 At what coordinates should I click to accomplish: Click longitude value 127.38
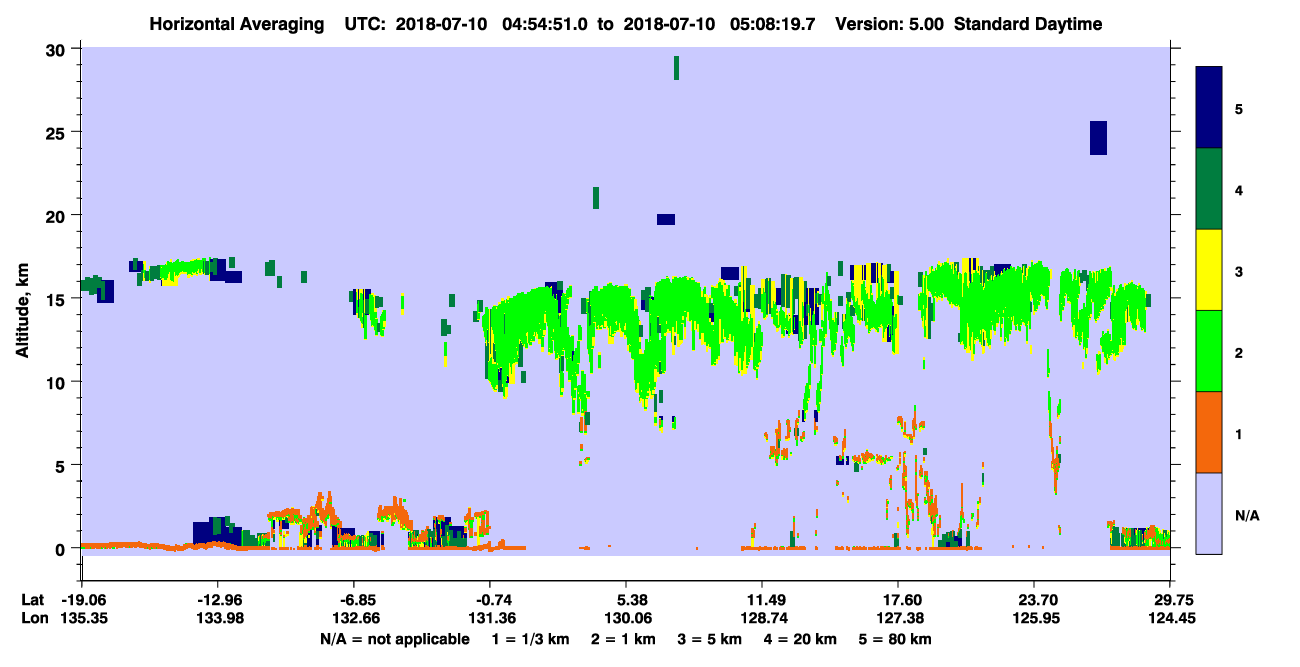[898, 618]
